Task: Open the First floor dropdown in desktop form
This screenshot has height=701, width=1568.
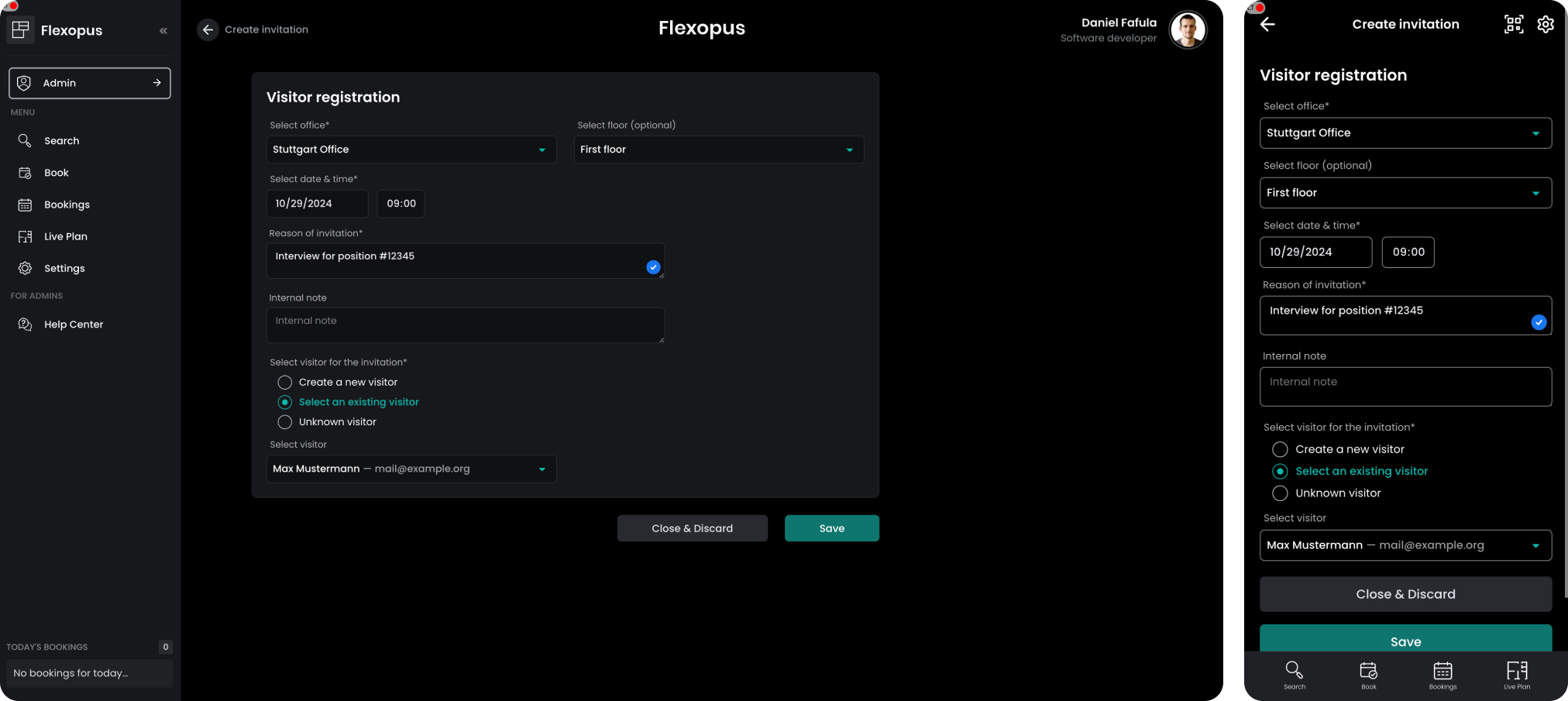Action: (x=718, y=149)
